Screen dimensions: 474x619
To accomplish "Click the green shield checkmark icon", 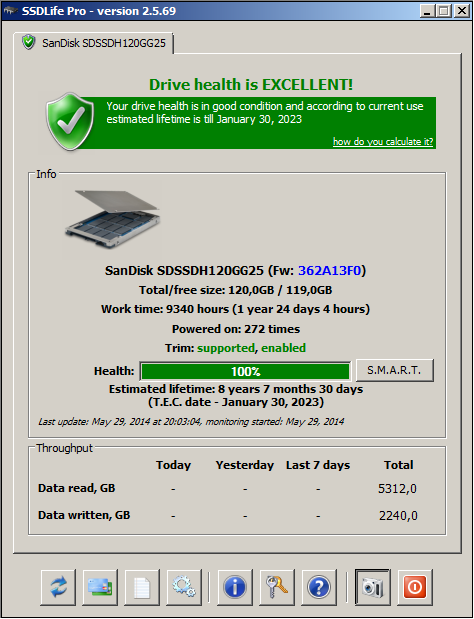I will click(70, 122).
